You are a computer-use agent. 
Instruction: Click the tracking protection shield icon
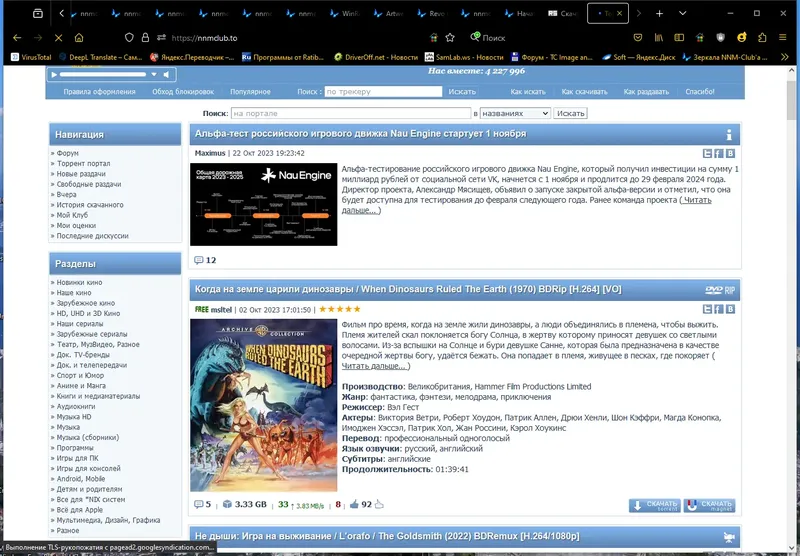click(x=129, y=38)
